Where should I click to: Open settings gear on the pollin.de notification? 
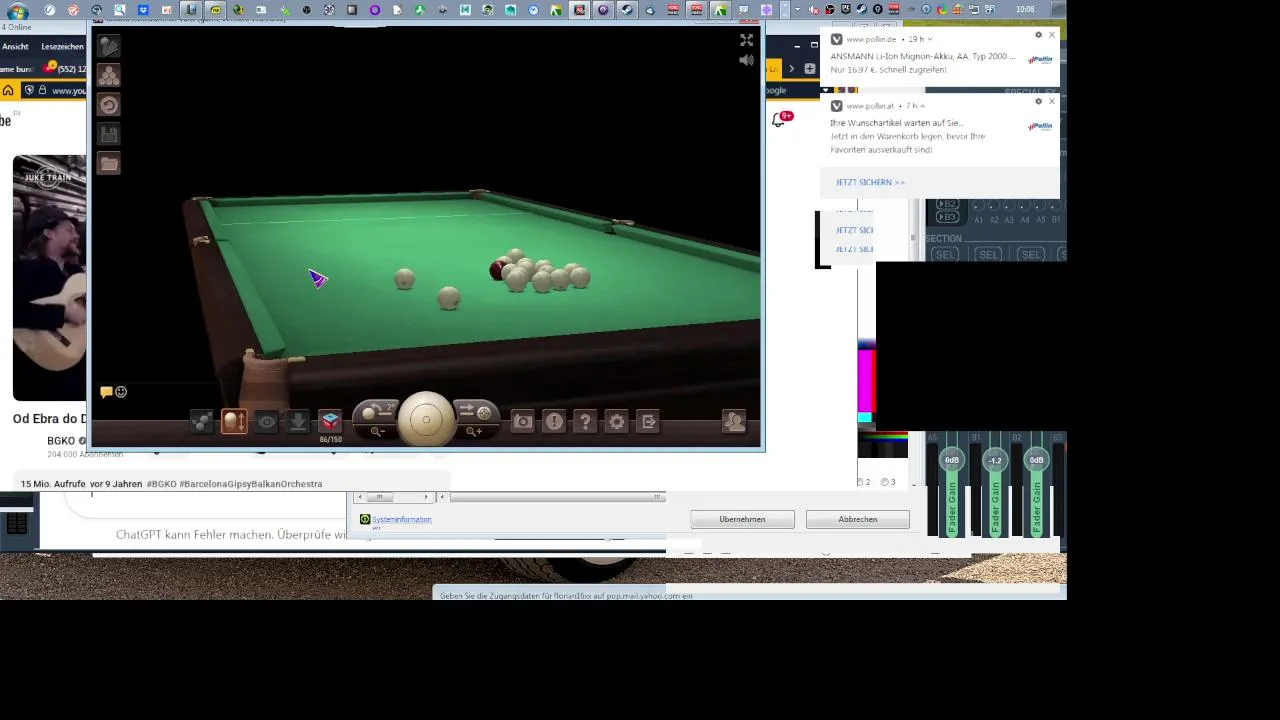point(1038,35)
